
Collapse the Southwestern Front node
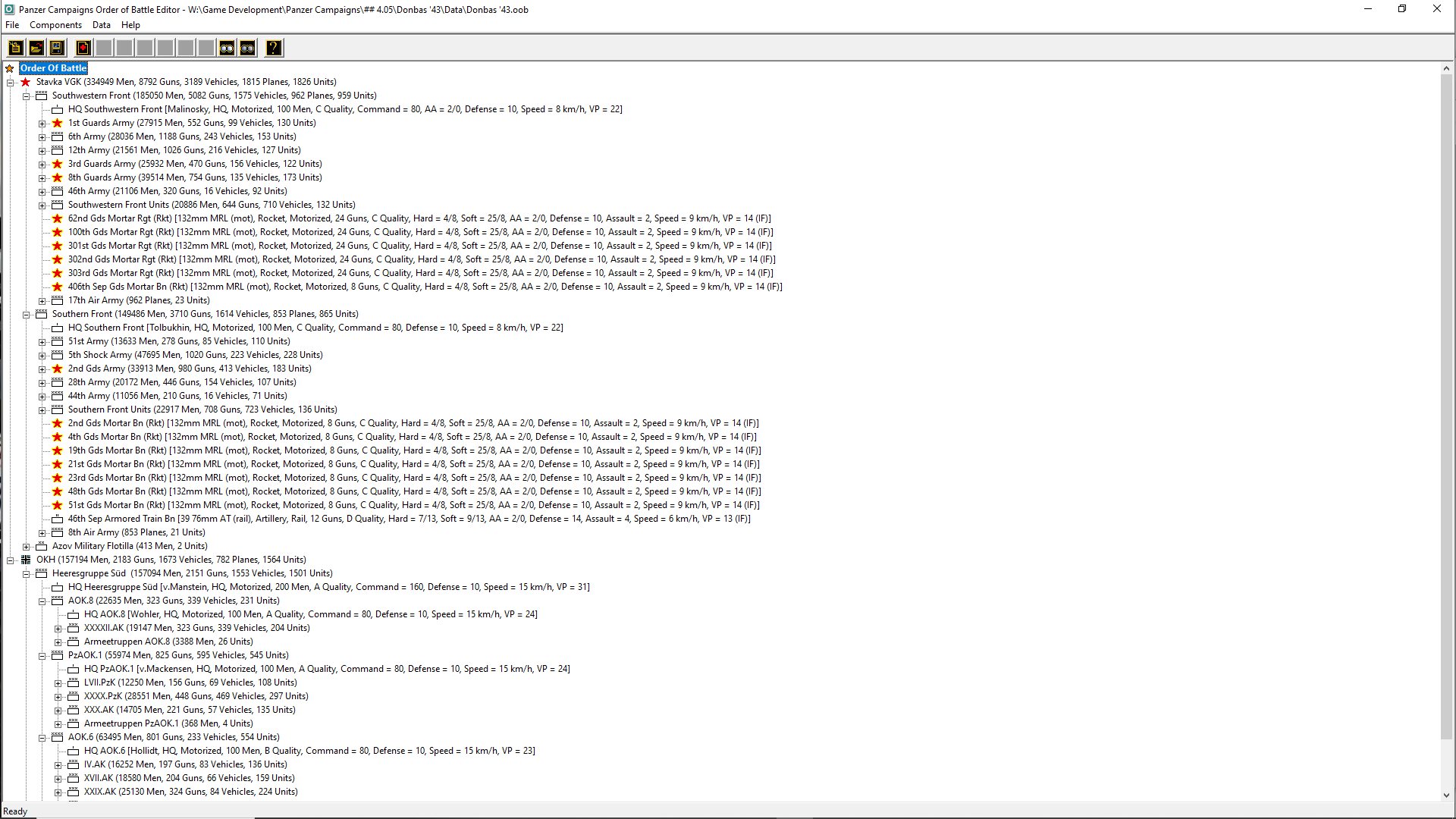(27, 96)
